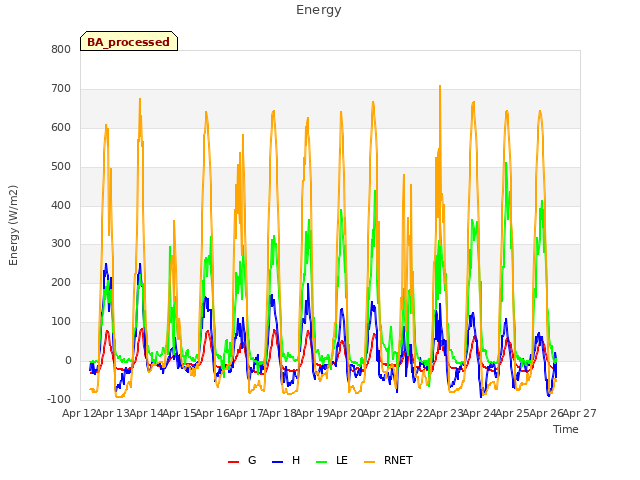Click the Apr 12 x-axis tick label
The image size is (640, 480).
(x=79, y=413)
